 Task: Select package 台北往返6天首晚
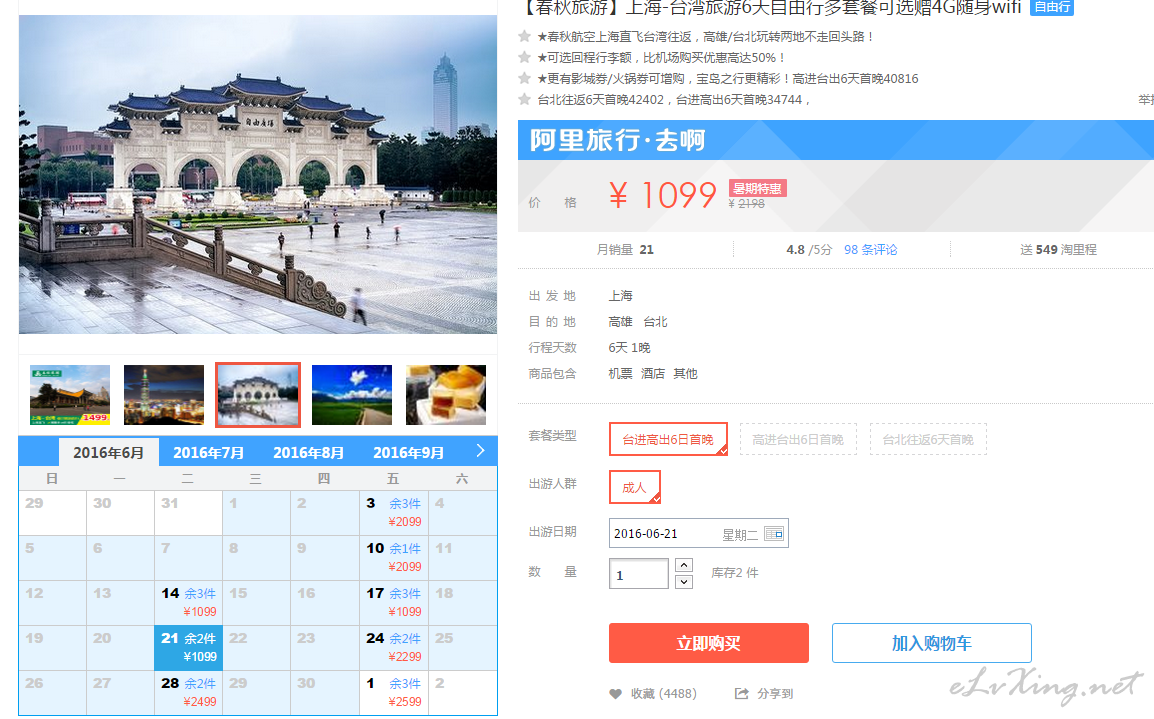pos(928,439)
